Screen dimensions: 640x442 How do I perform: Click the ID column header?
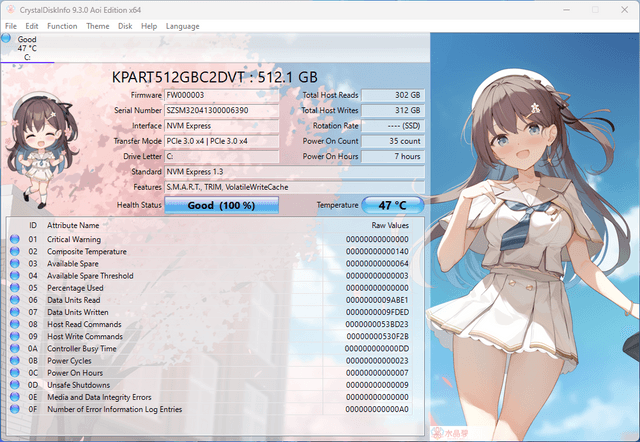(x=33, y=225)
